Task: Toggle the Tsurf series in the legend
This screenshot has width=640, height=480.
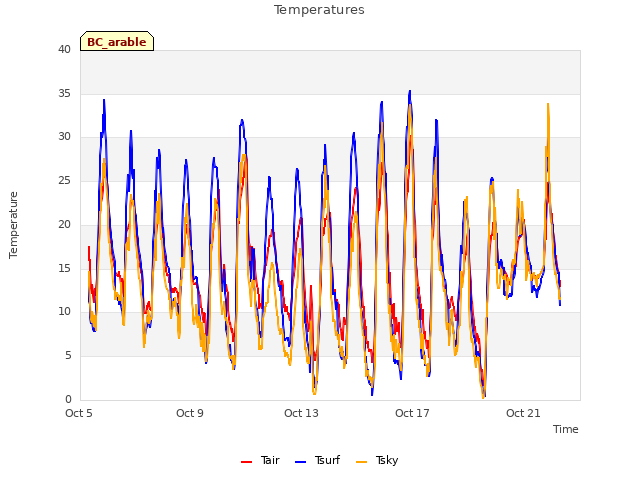Action: click(317, 460)
